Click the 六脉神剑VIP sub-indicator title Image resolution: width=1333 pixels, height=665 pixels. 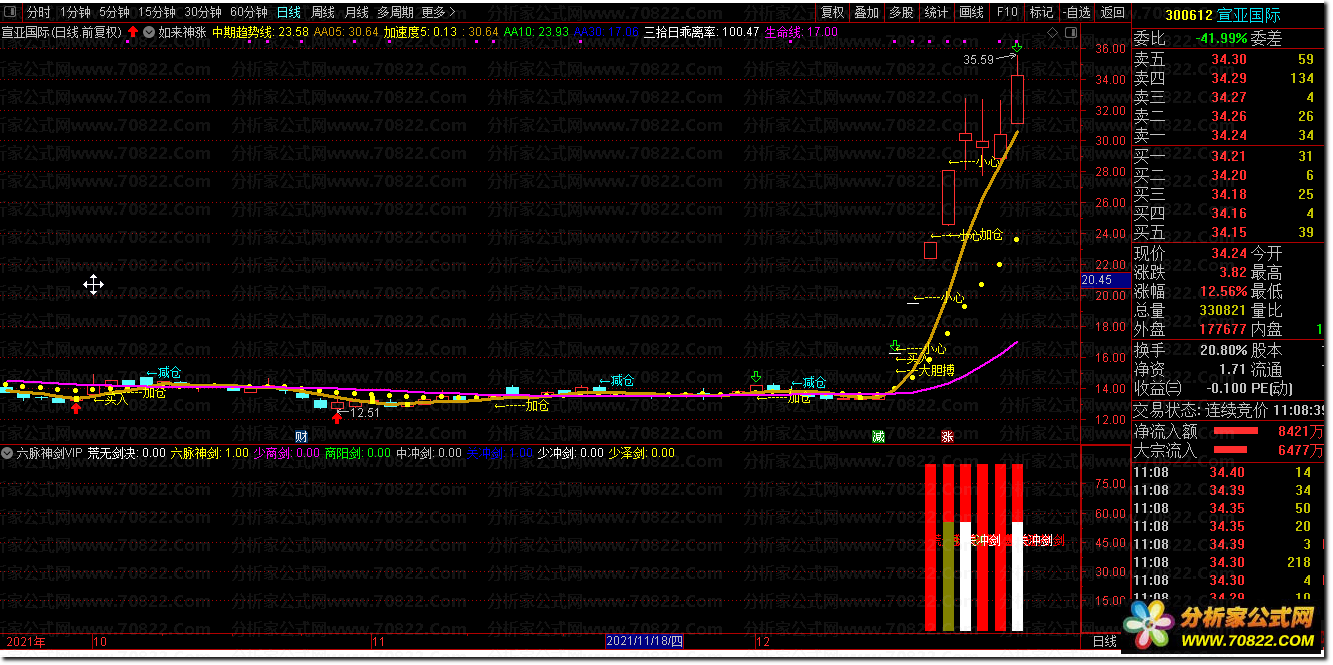tap(48, 453)
